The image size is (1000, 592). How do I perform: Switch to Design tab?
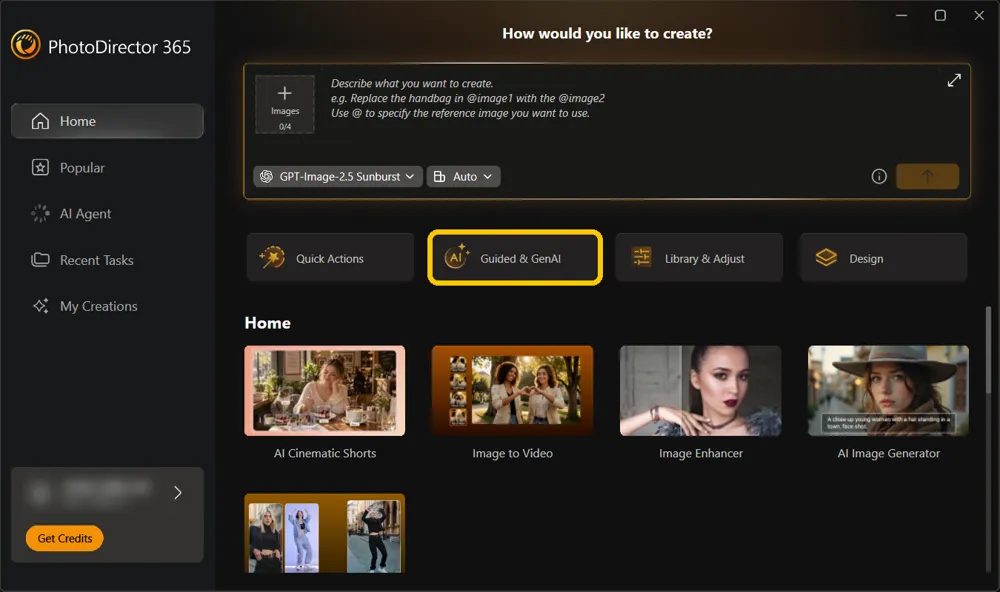(883, 258)
